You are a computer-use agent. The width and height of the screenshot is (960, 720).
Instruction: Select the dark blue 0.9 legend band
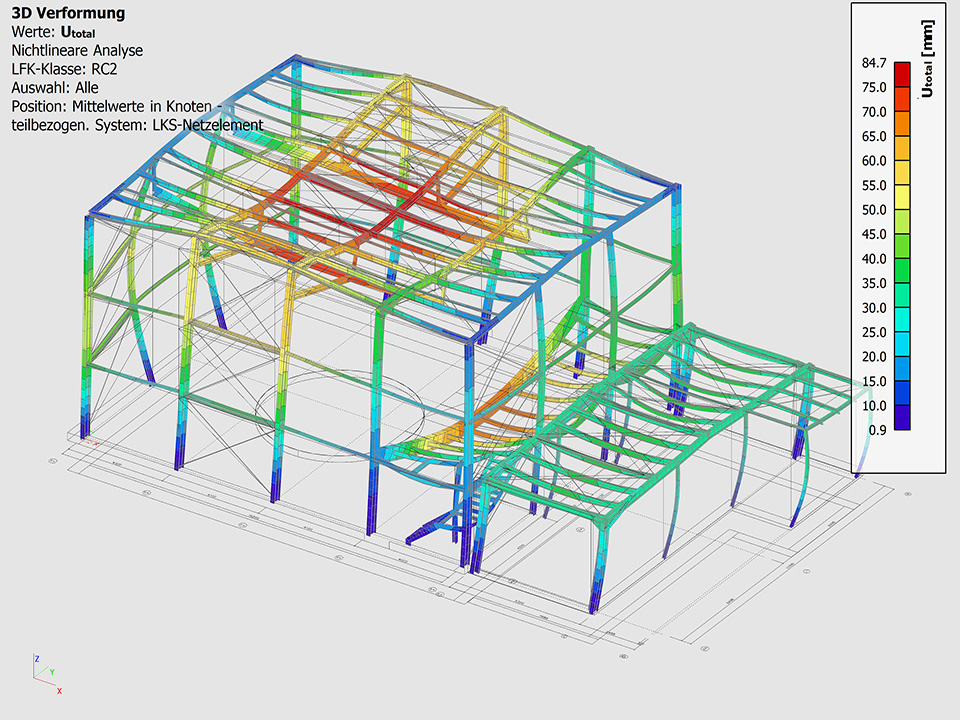click(x=902, y=418)
